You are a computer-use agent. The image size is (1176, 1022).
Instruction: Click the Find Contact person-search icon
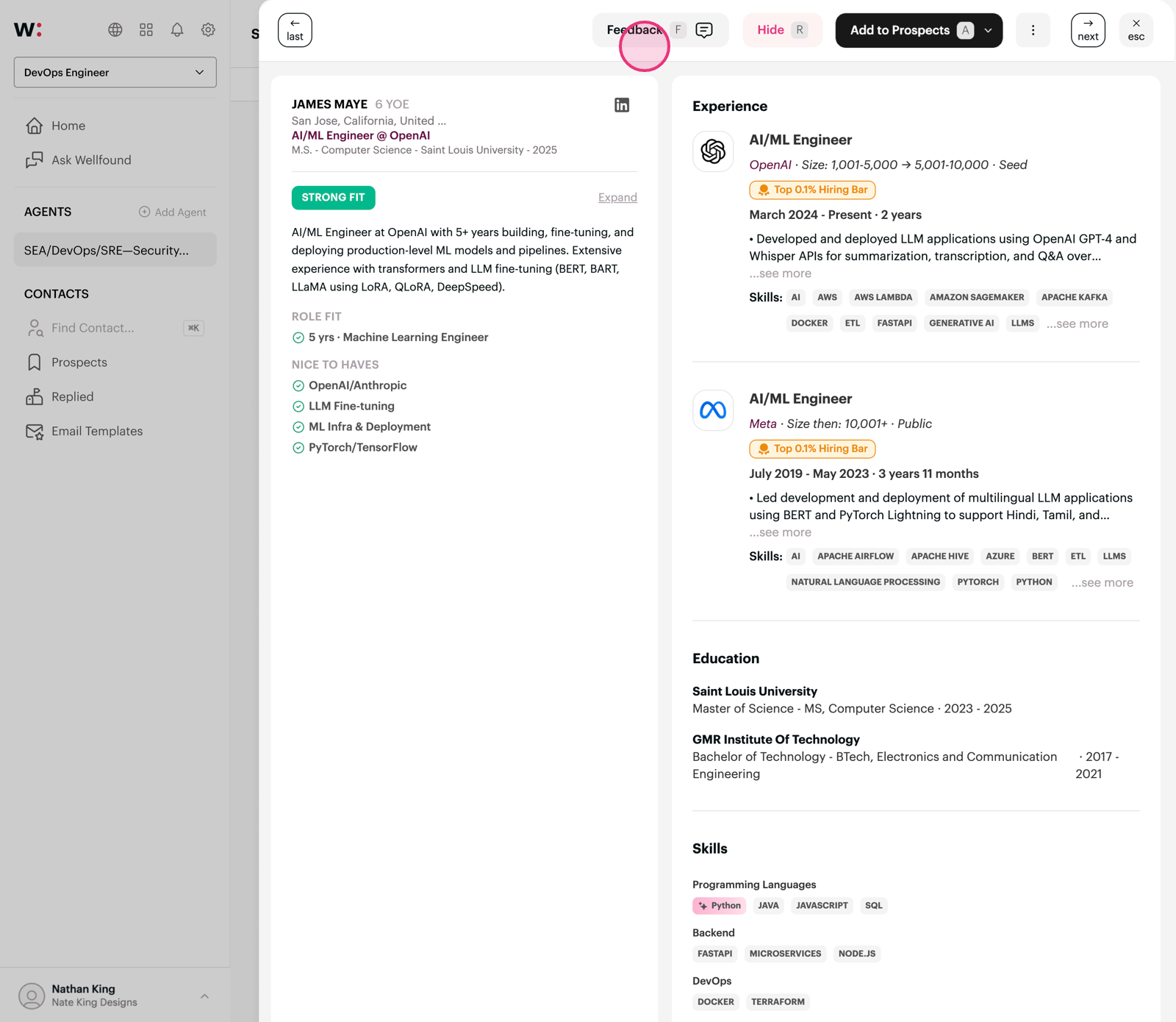(x=35, y=328)
